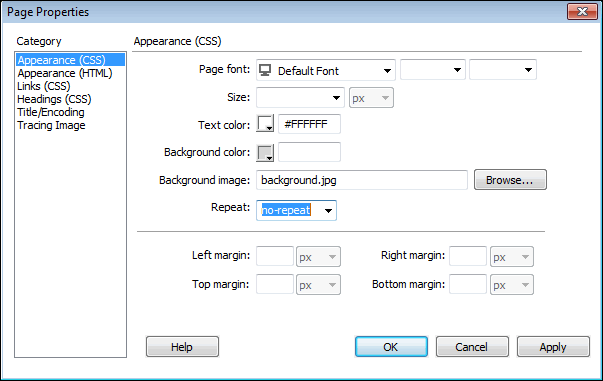Open the Bottom margin px unit dropdown
The width and height of the screenshot is (603, 381).
(511, 285)
